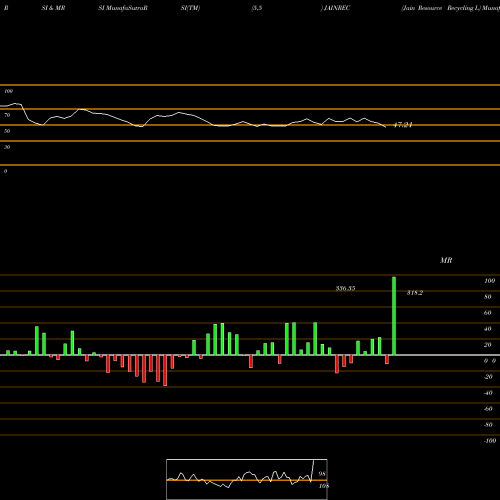Click the MR axis label -60
The image size is (500, 500).
[488, 409]
